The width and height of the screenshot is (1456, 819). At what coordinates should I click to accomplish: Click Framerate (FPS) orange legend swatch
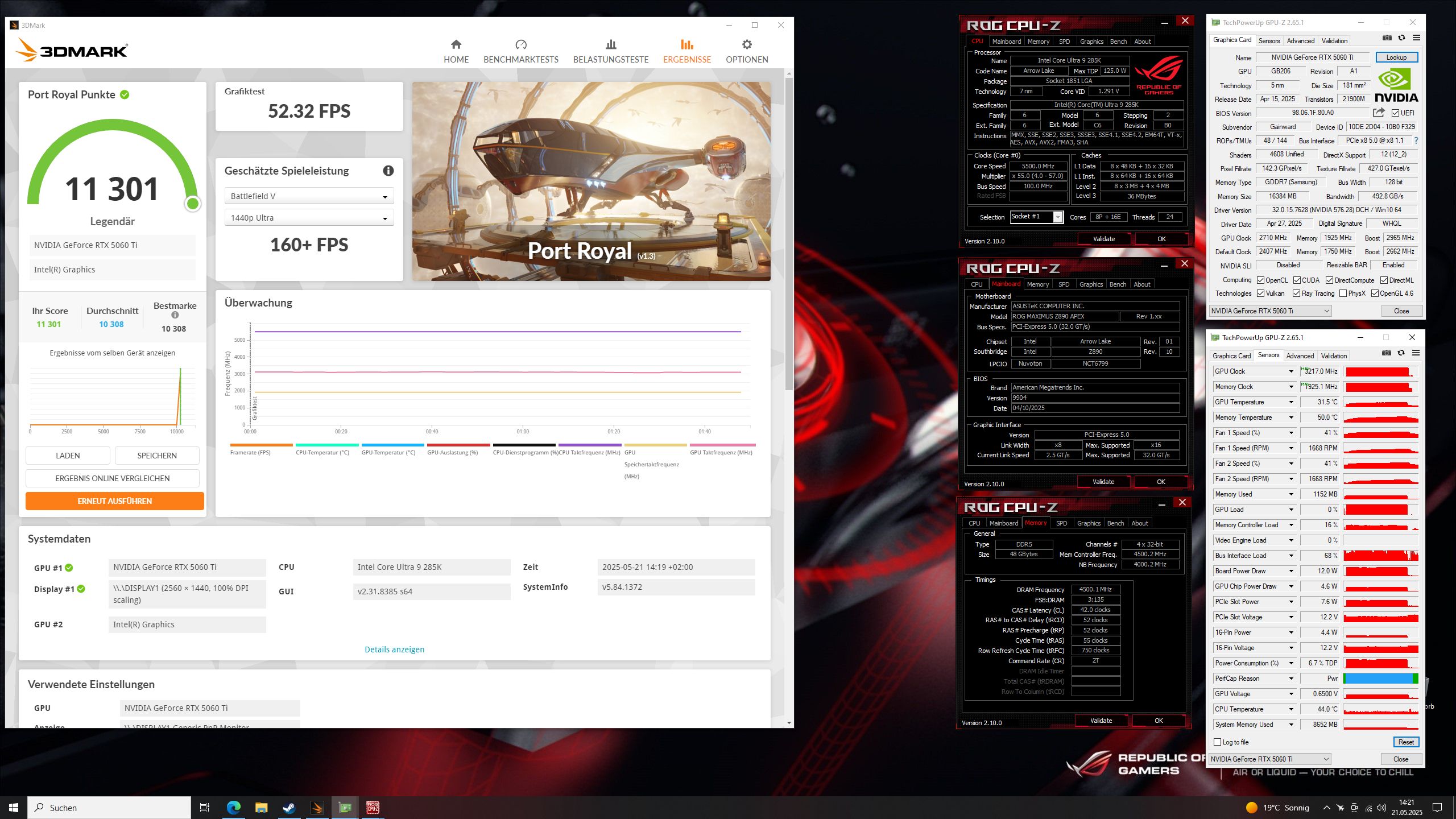tap(261, 445)
